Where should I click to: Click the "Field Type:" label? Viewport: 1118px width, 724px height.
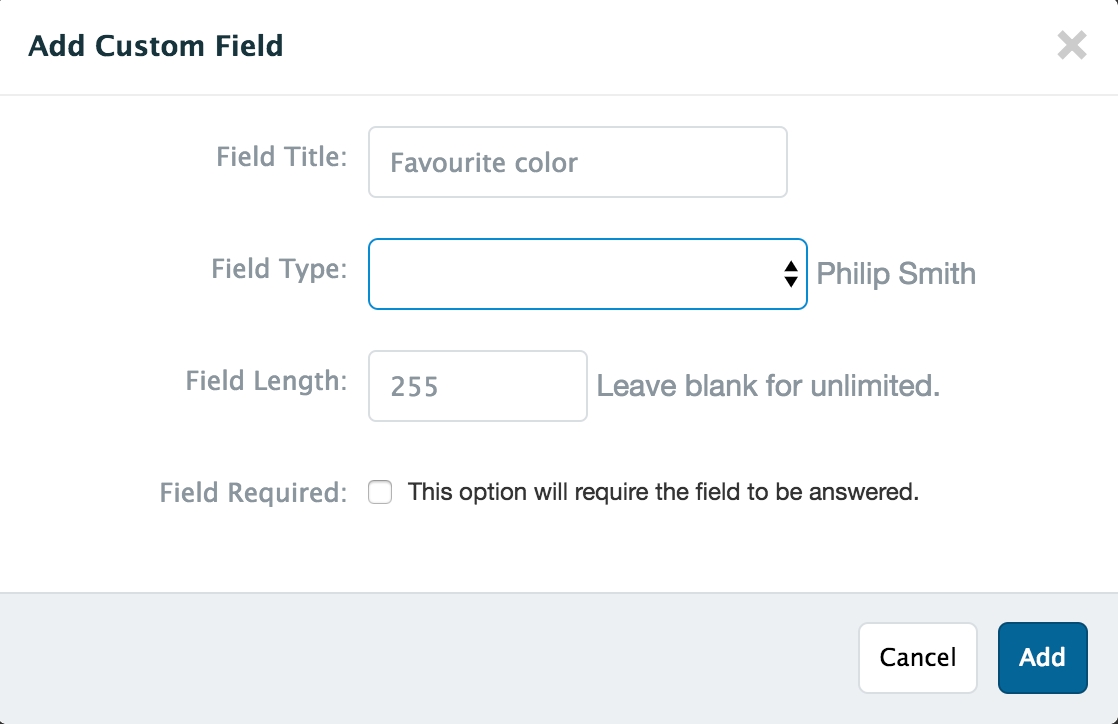coord(279,269)
